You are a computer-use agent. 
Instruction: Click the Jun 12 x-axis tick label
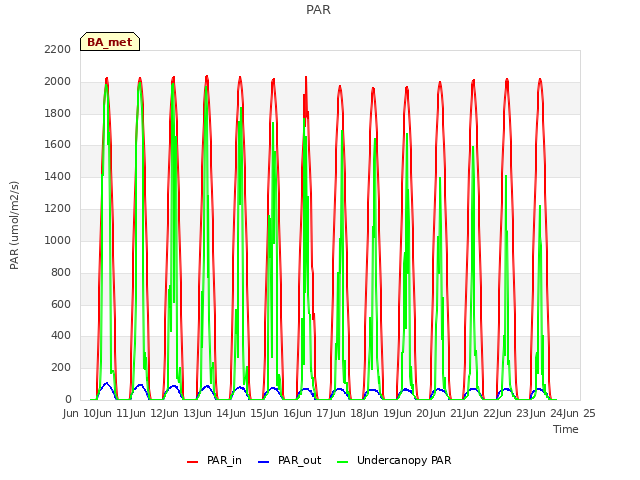(x=148, y=413)
